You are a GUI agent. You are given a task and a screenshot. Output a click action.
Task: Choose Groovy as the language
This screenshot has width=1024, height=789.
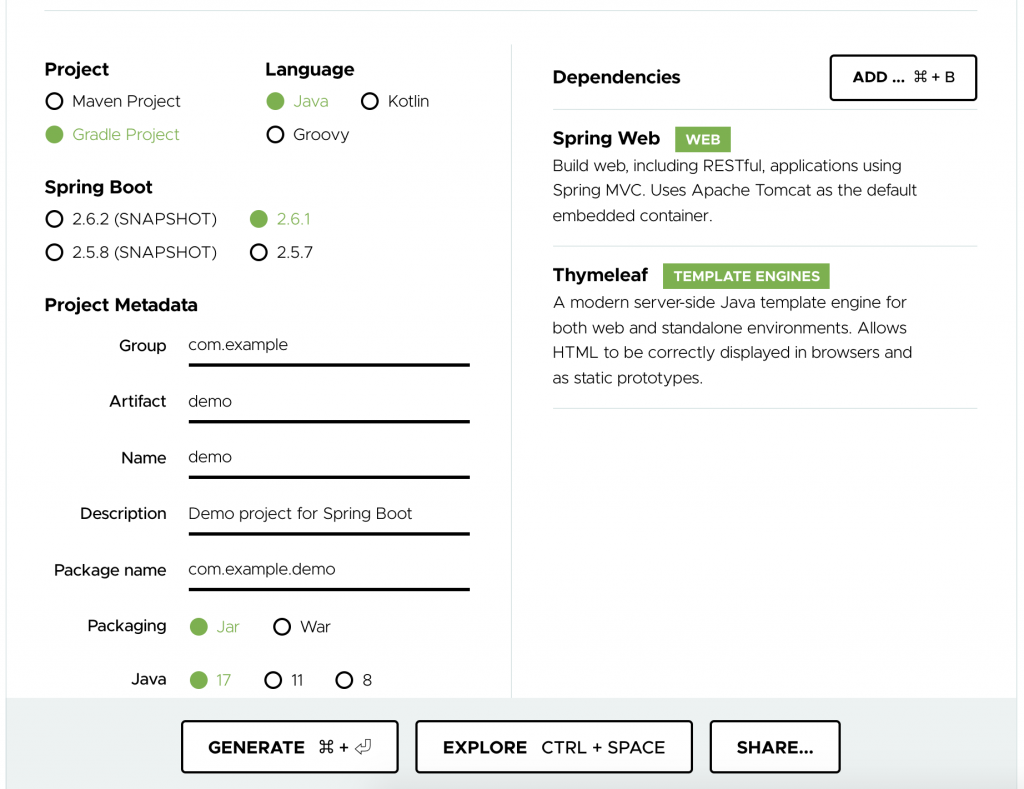click(275, 134)
